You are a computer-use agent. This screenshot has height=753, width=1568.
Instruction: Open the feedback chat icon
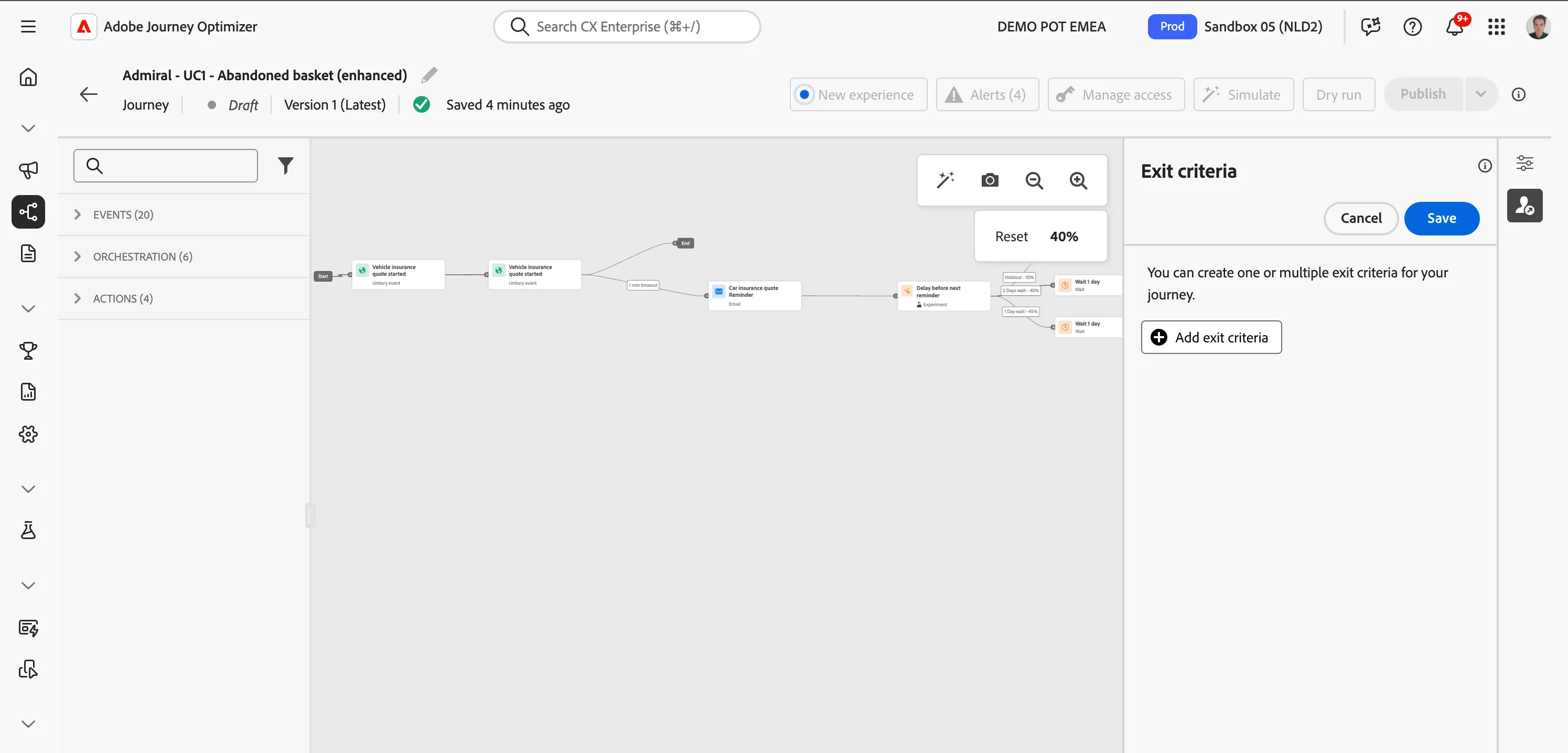(1370, 26)
